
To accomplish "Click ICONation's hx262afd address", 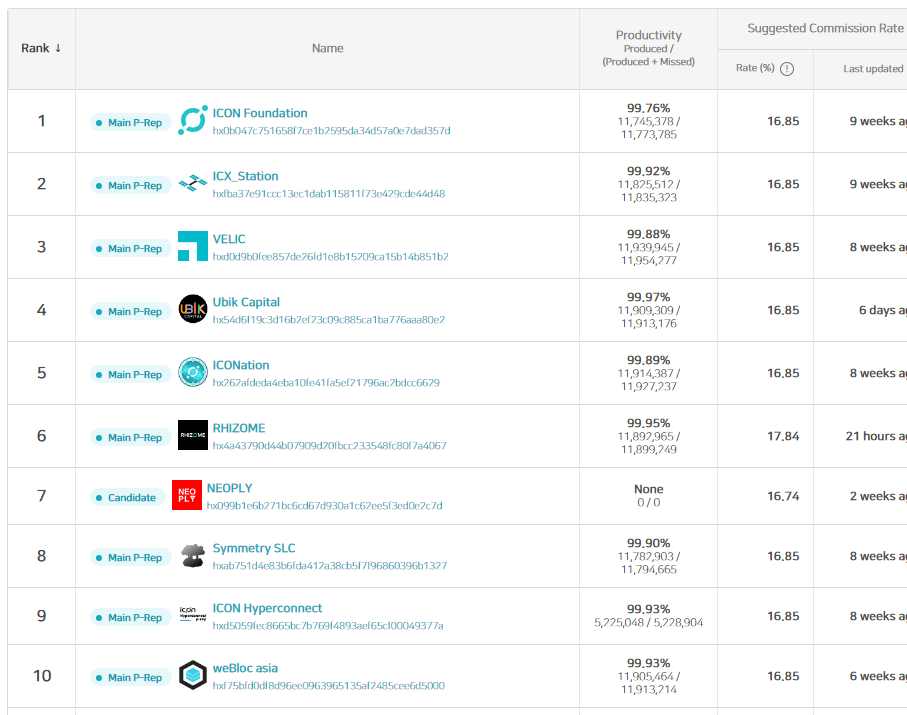I will [326, 383].
